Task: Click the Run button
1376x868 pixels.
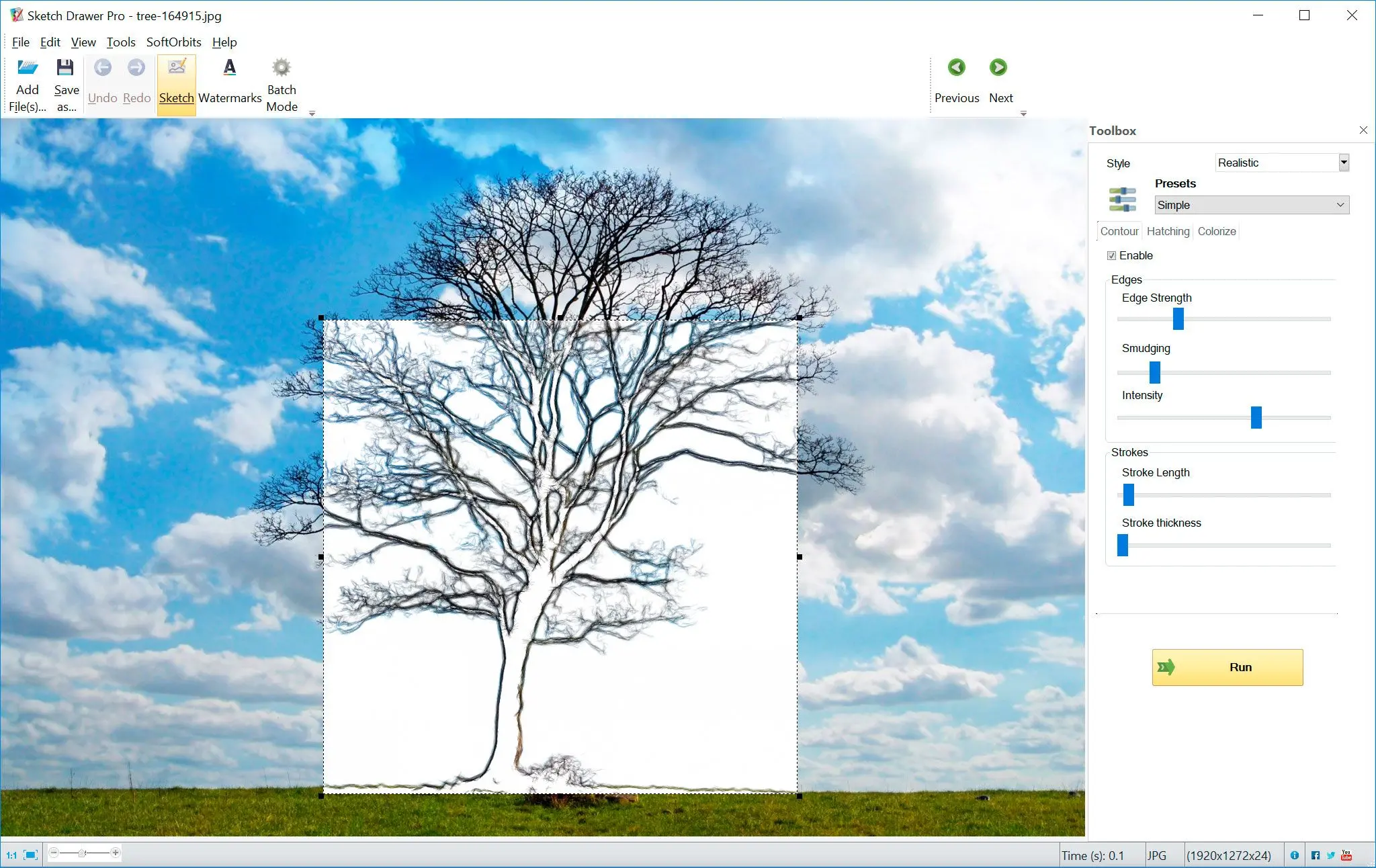Action: pyautogui.click(x=1227, y=666)
